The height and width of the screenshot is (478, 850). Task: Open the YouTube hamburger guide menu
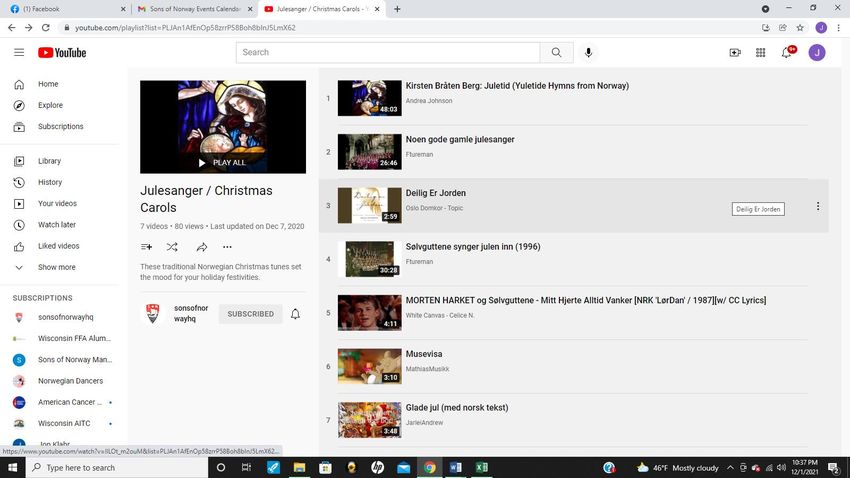(19, 53)
